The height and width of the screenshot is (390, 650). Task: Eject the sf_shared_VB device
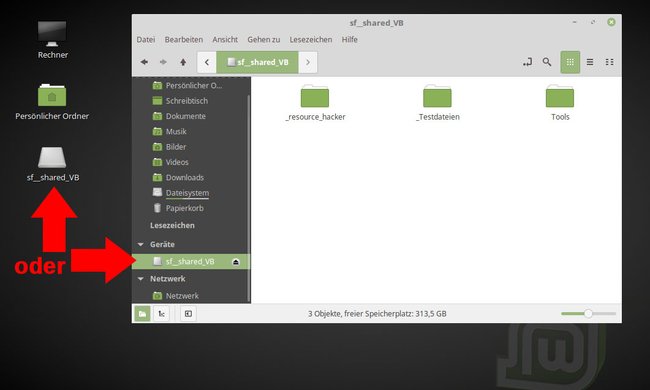click(236, 262)
